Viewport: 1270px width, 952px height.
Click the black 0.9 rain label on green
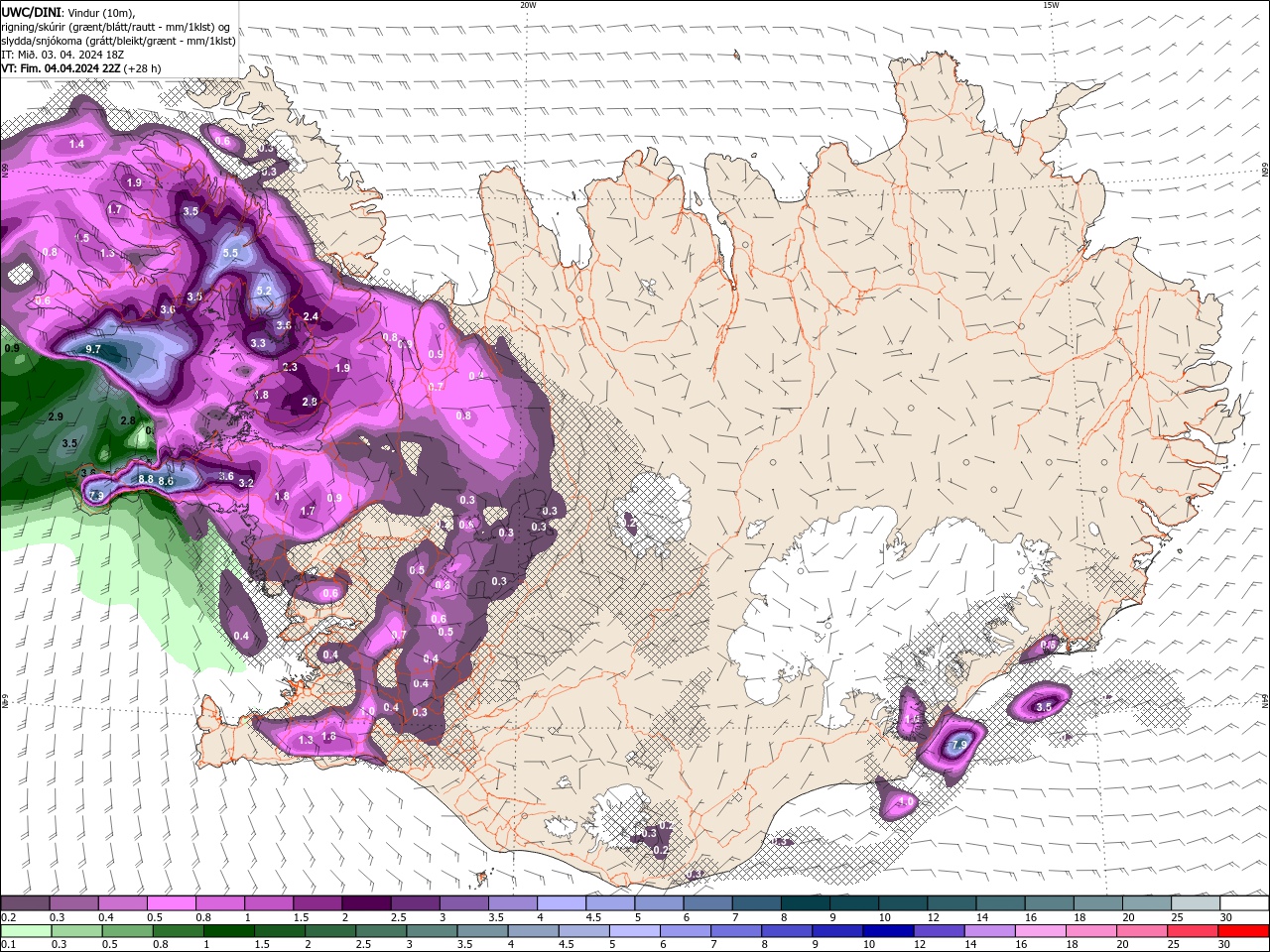click(x=12, y=349)
